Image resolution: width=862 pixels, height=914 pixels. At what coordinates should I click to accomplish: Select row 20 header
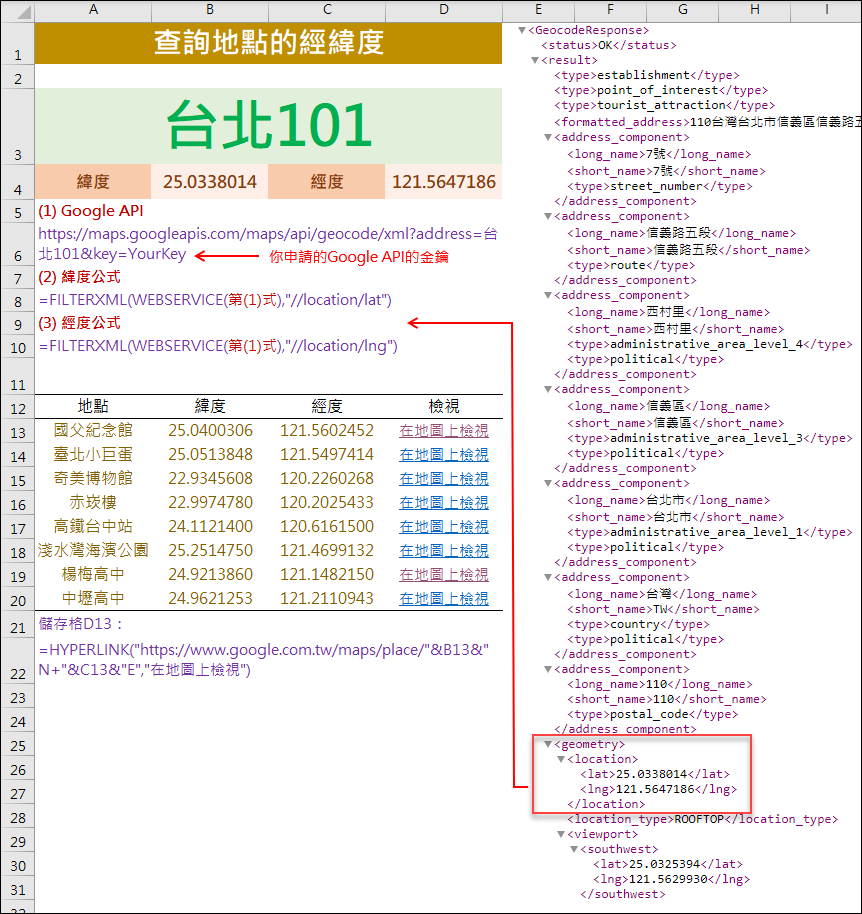[x=17, y=599]
